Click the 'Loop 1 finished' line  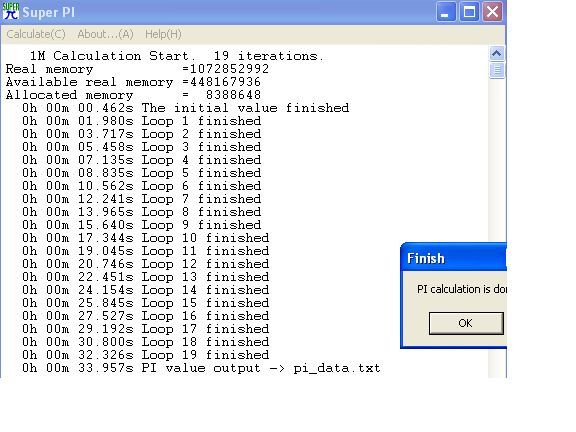tap(141, 121)
